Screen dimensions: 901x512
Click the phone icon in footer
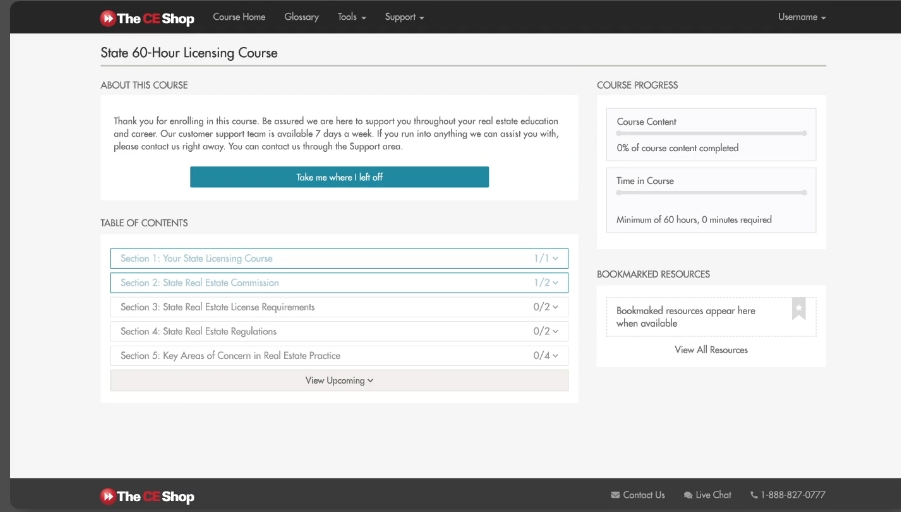click(x=754, y=495)
